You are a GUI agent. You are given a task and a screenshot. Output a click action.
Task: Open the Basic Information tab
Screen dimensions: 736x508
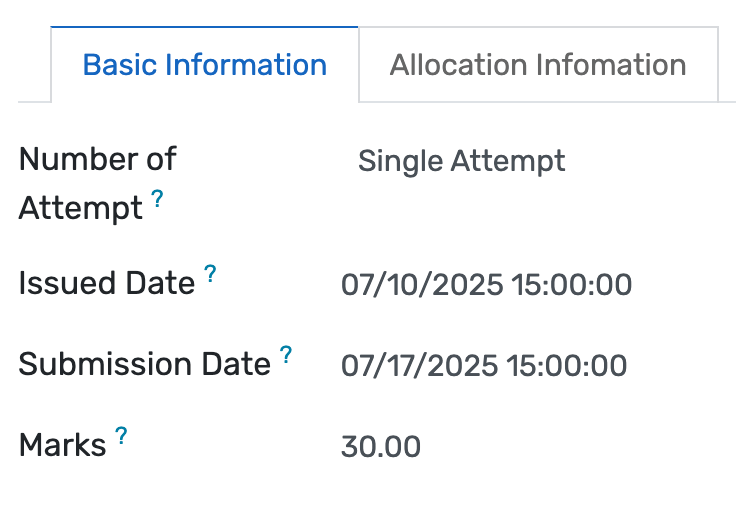pos(204,65)
